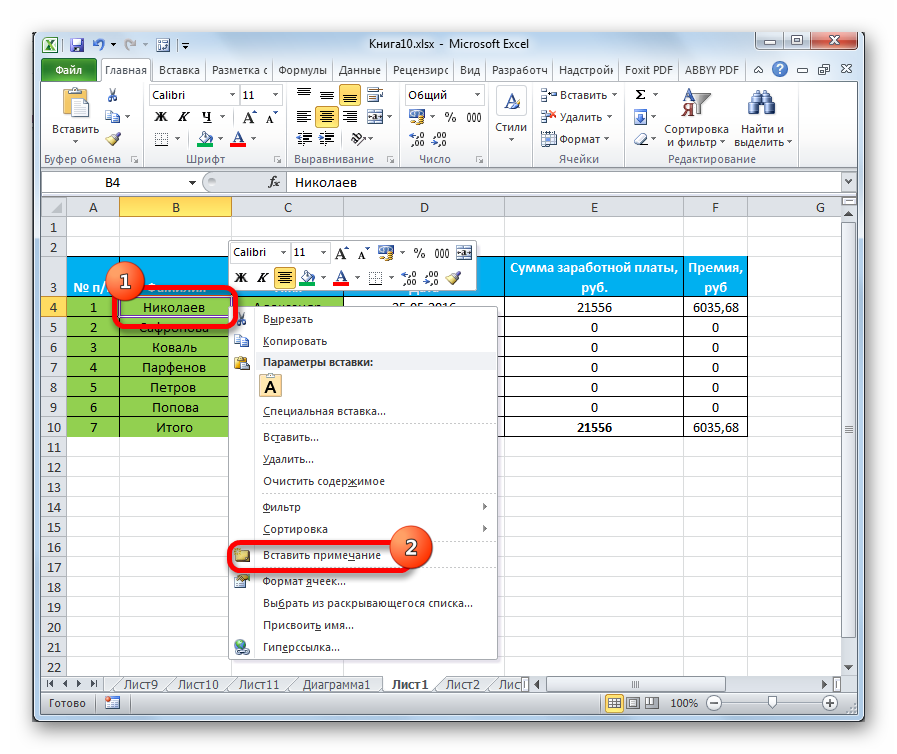Click the paste option 'A' icon in context menu
Viewport: 897px width, 754px height.
click(271, 386)
